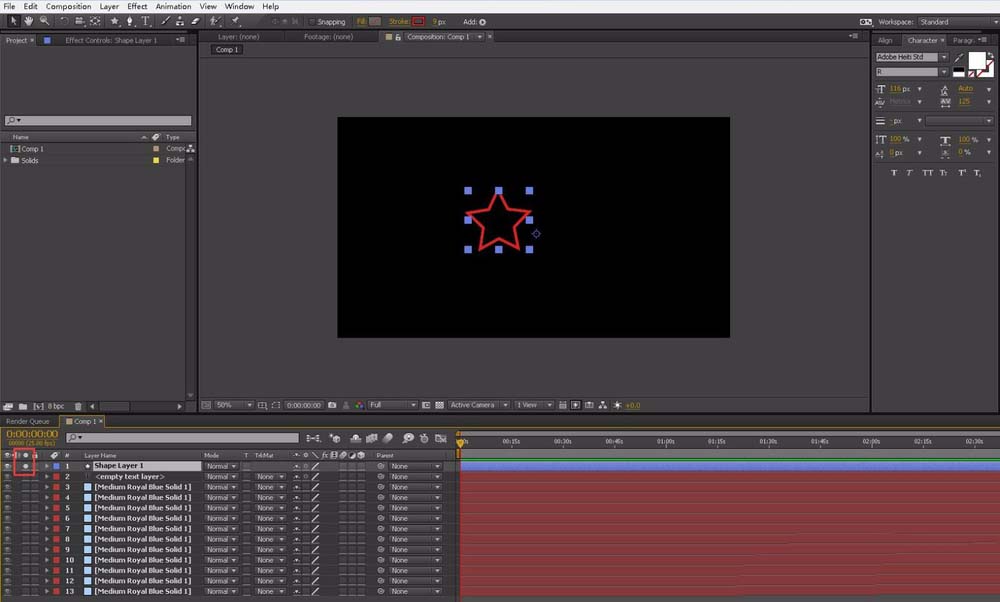
Task: Open the Animation menu
Action: (x=173, y=6)
